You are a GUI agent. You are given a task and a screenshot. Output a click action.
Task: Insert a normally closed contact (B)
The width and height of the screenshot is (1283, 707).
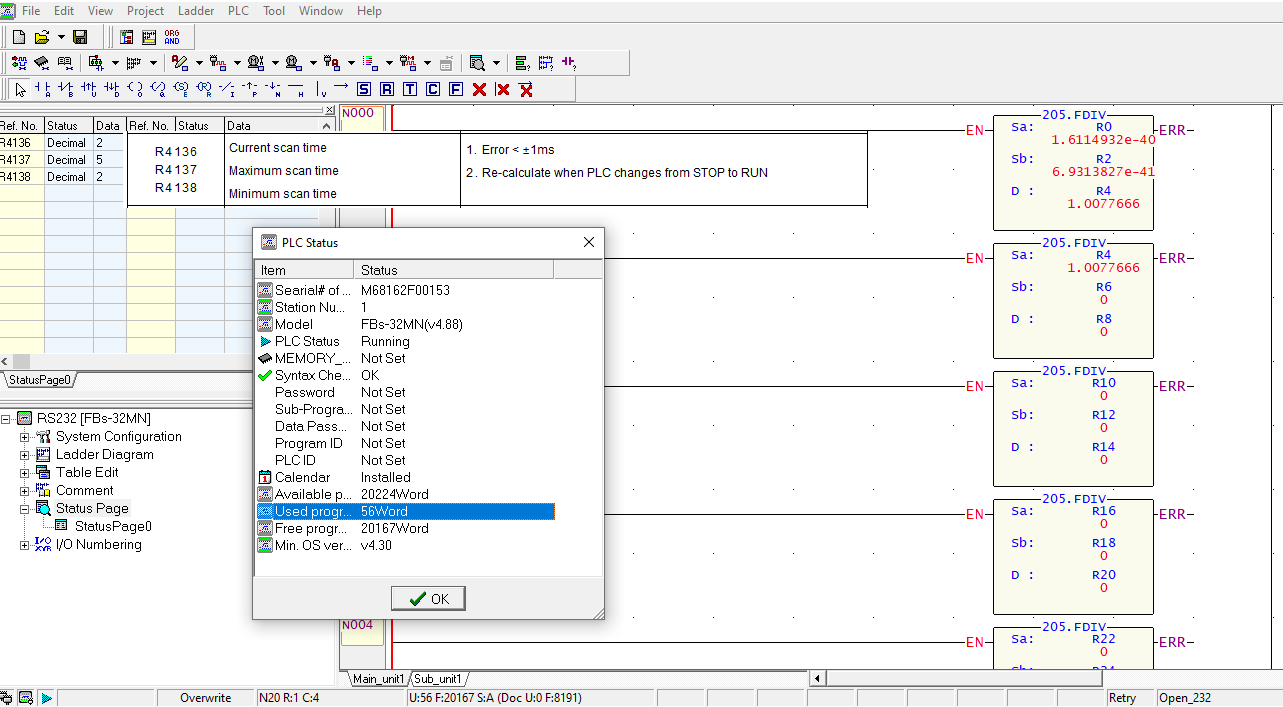(x=66, y=89)
